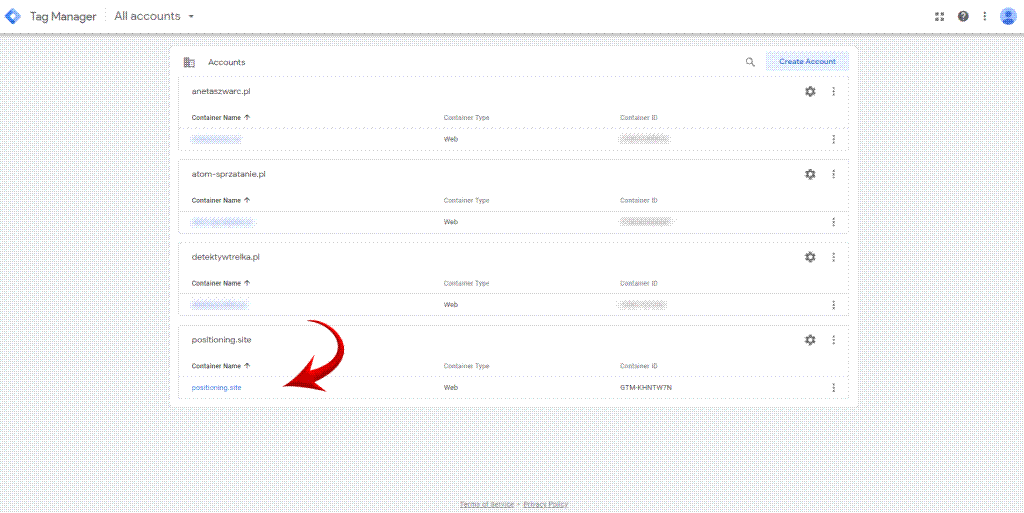Open settings gear for detektywtrelka.pl account

point(810,257)
